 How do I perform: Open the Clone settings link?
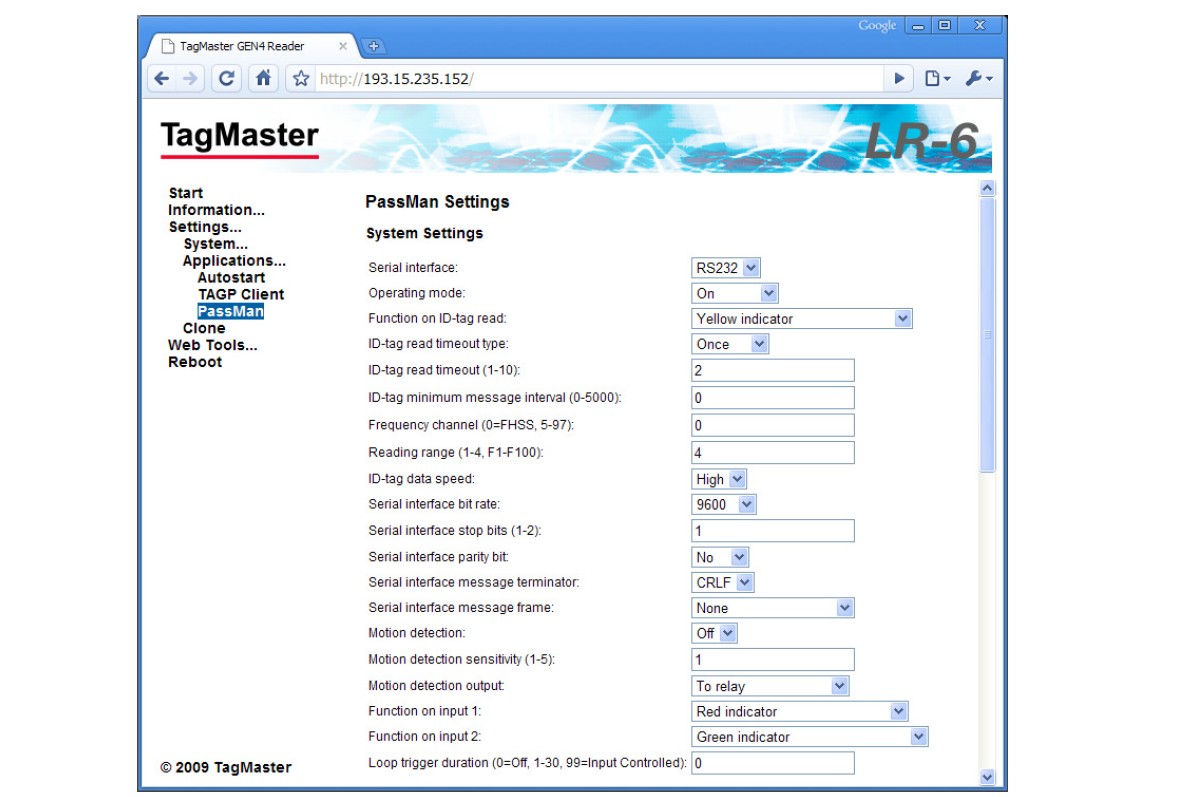coord(204,328)
